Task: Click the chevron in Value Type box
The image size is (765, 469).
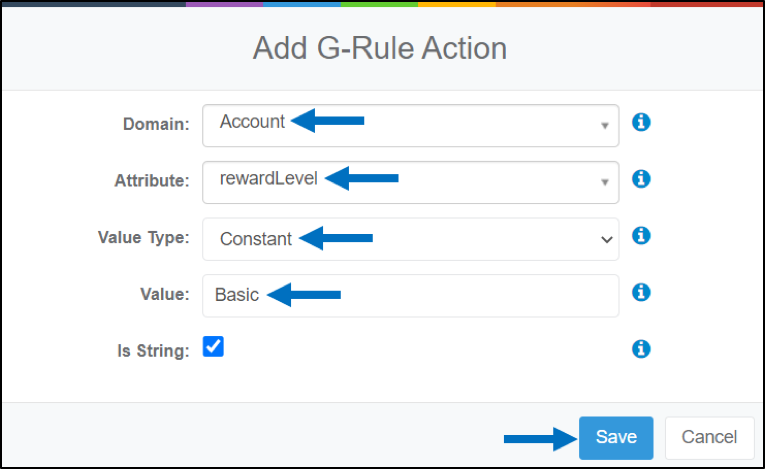Action: [x=606, y=240]
